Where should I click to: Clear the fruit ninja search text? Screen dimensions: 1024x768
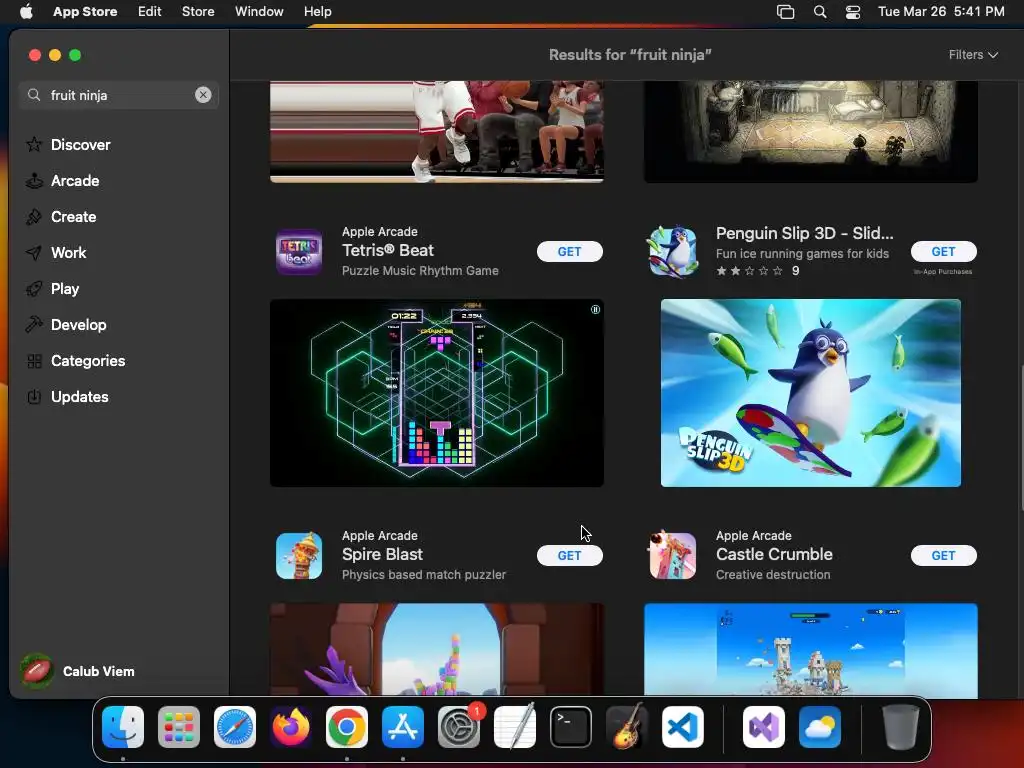coord(203,95)
